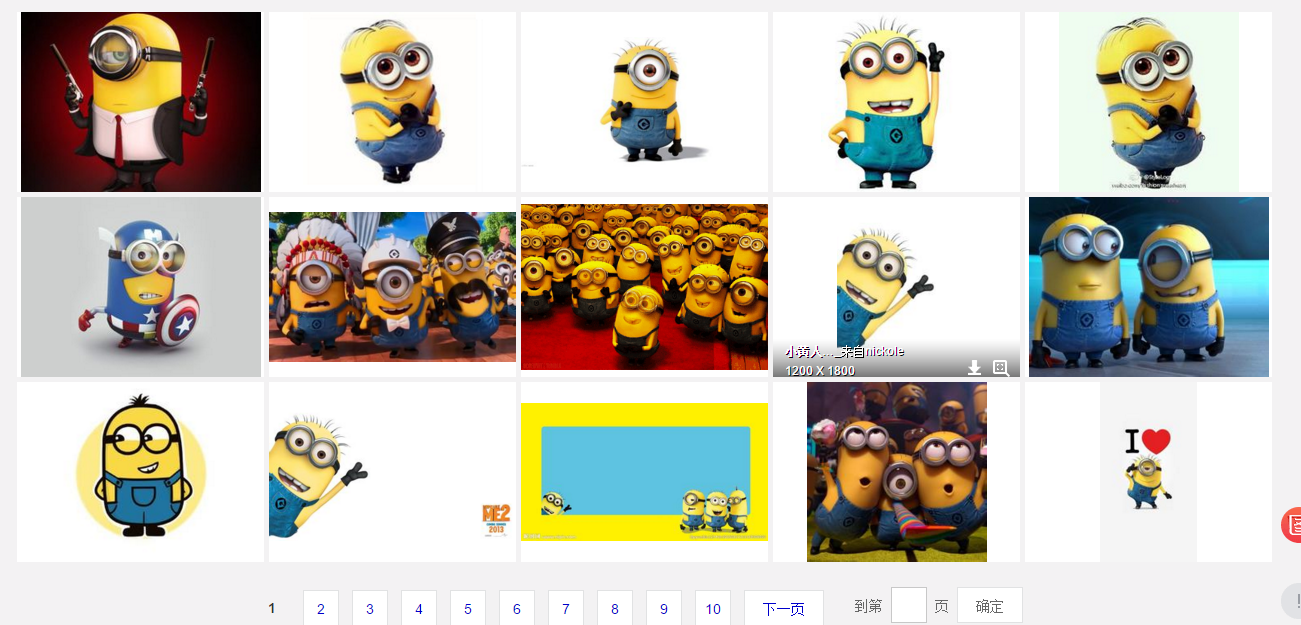The width and height of the screenshot is (1301, 625).
Task: Go to page 8 of results
Action: click(615, 608)
